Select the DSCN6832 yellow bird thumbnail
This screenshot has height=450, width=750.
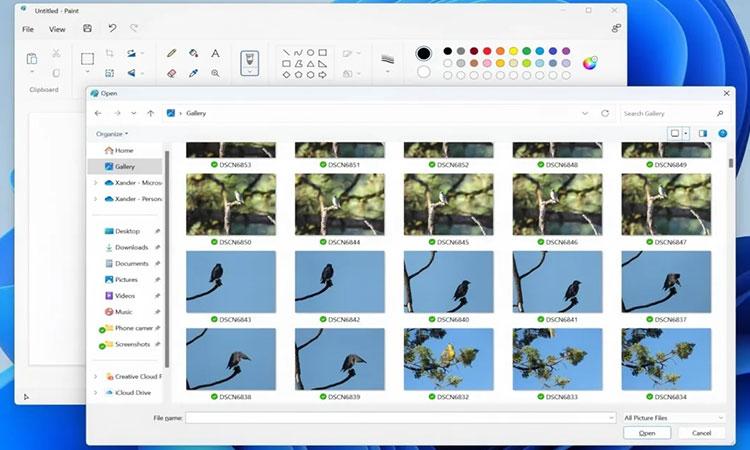[448, 359]
